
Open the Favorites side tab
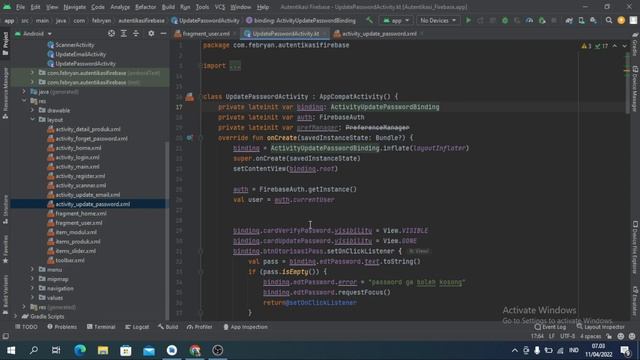[x=5, y=249]
